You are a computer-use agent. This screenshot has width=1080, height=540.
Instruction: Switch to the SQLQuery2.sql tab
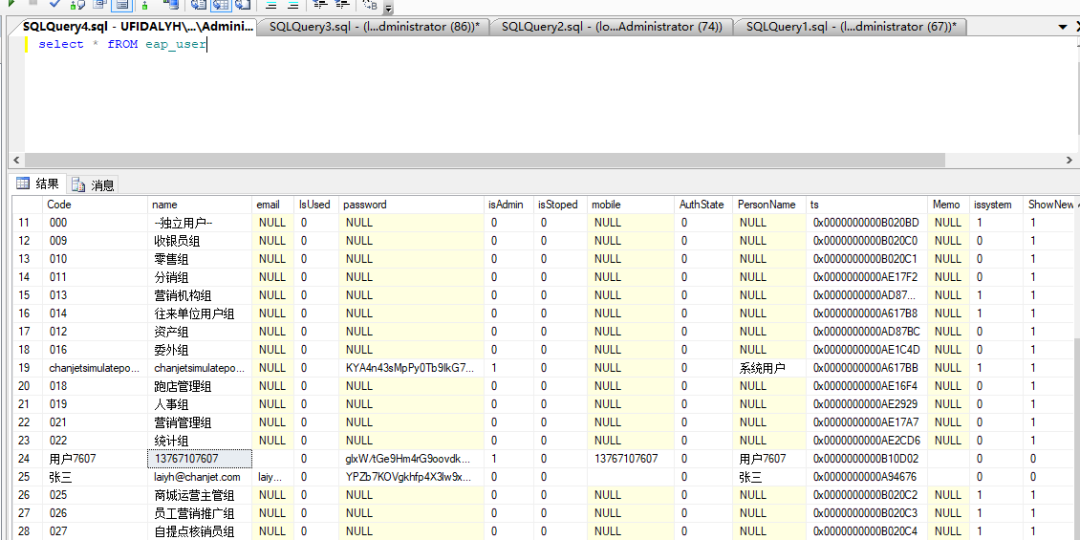click(x=612, y=26)
